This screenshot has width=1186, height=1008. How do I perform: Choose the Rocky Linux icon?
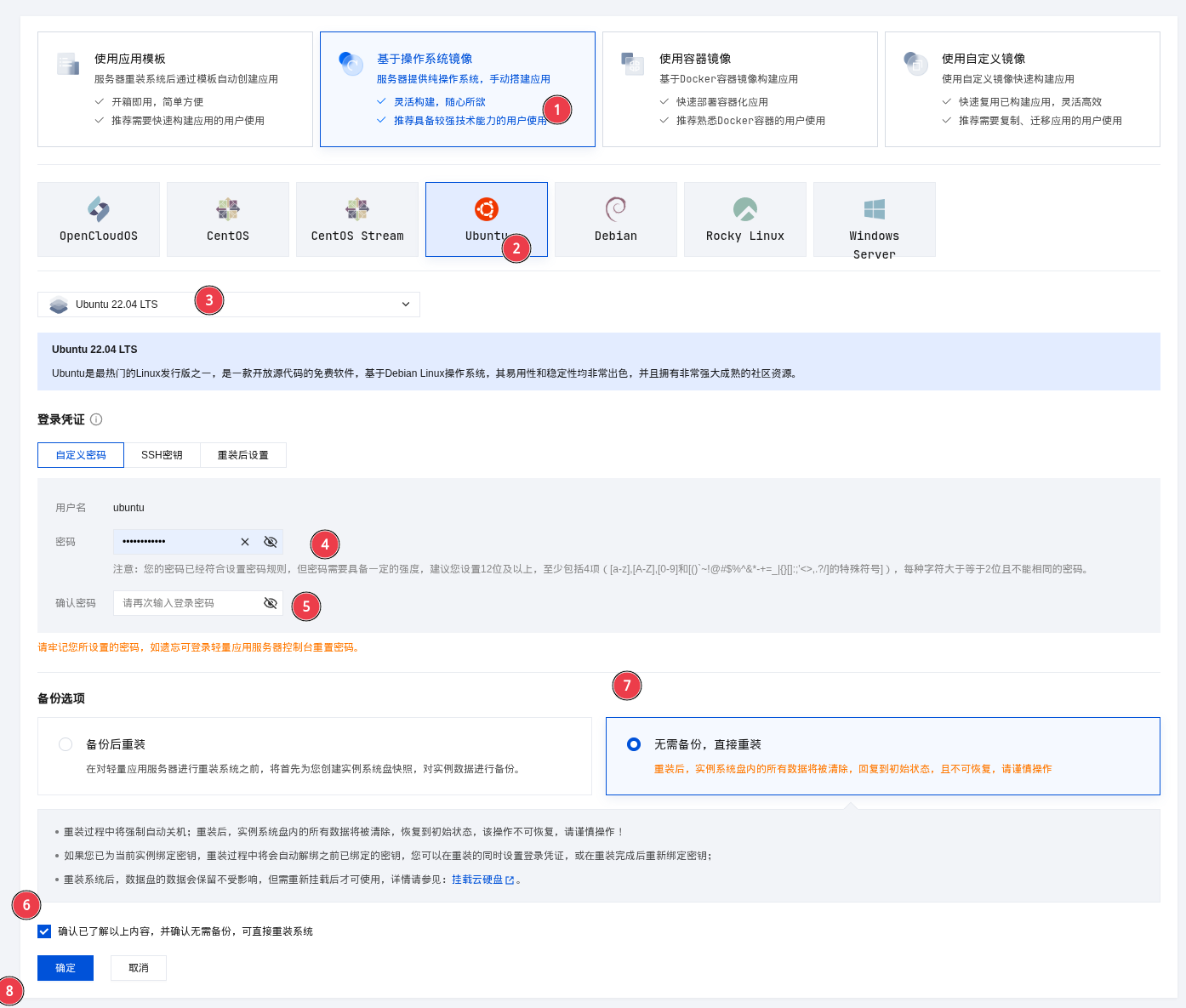pos(745,209)
